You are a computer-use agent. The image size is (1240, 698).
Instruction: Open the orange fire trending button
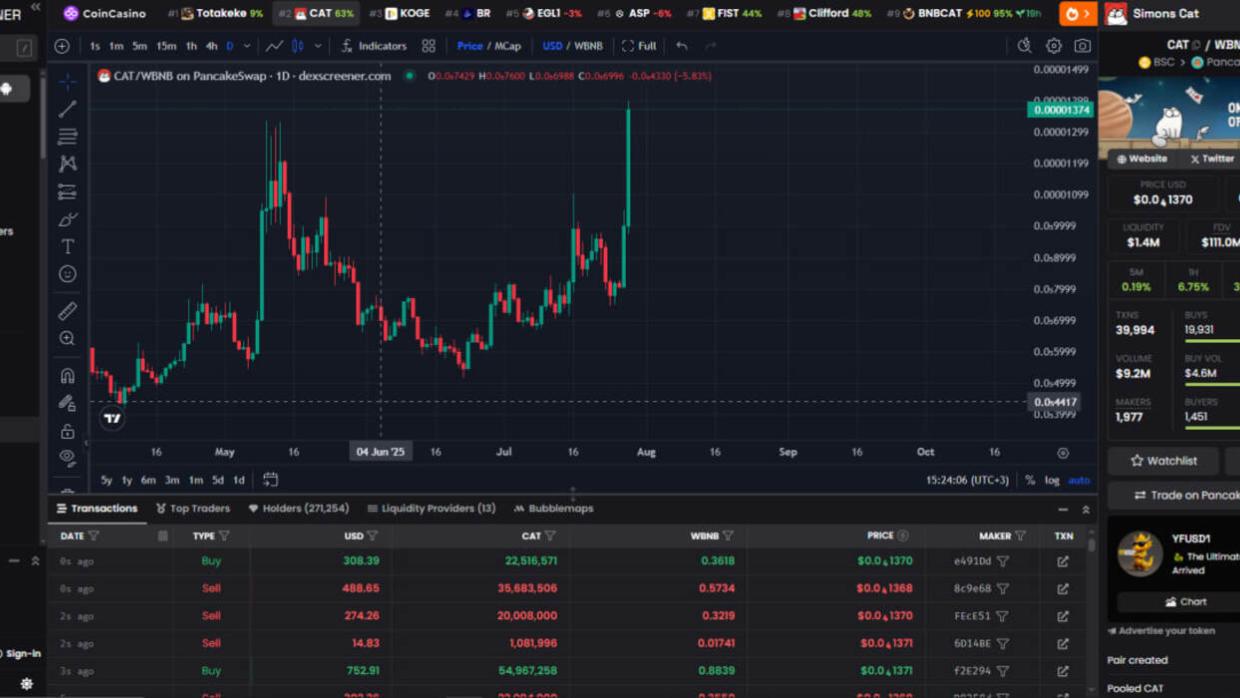(x=1077, y=14)
